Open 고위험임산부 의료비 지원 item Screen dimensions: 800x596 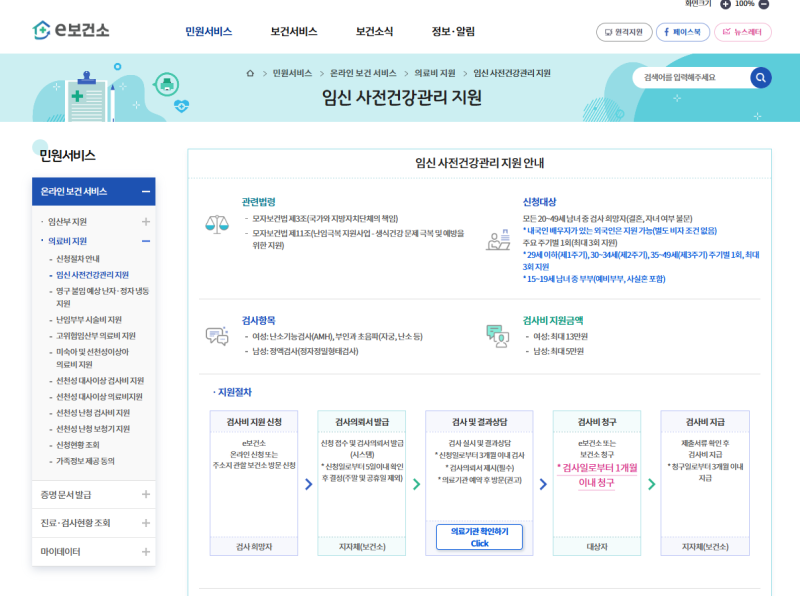coord(96,336)
